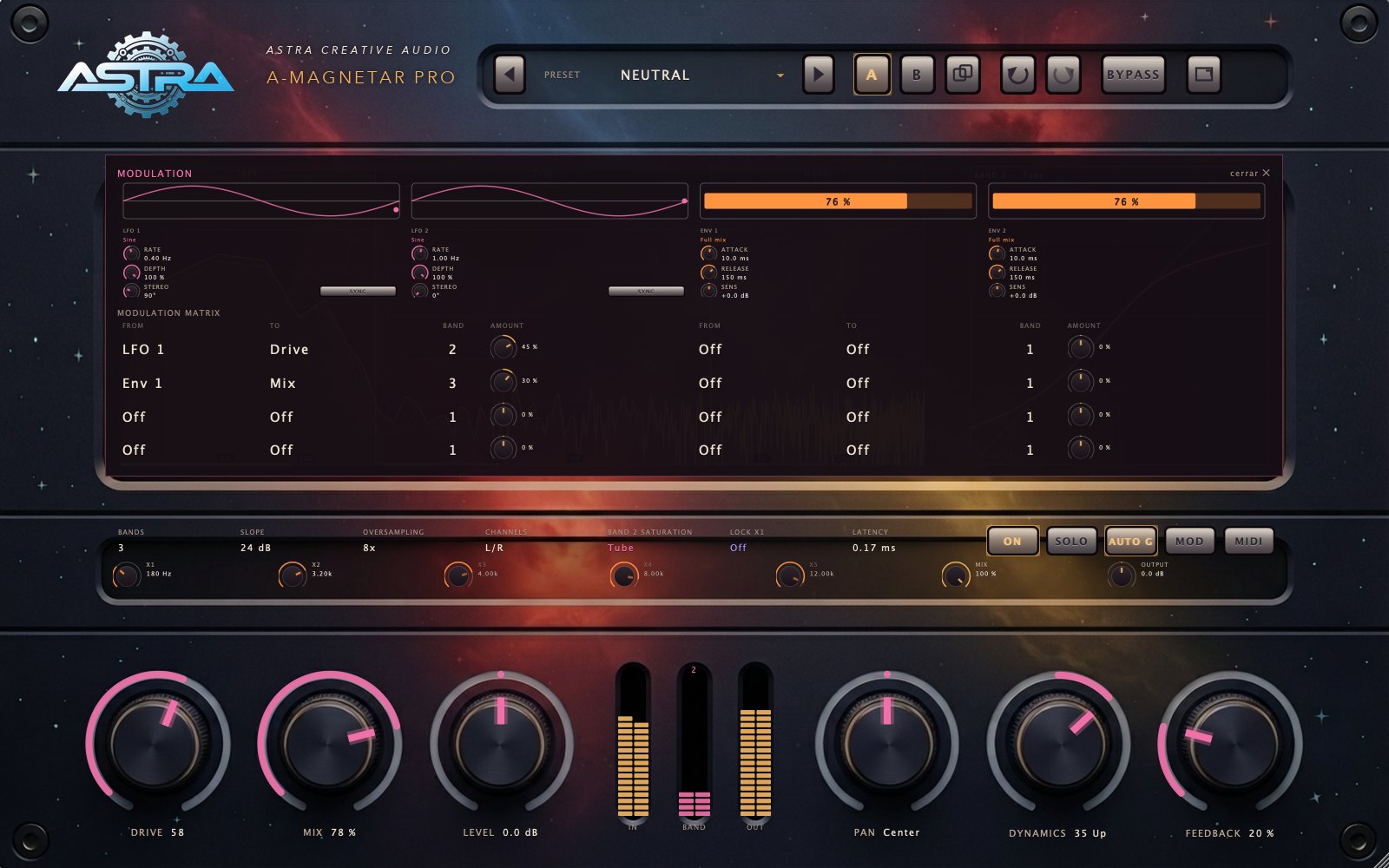Viewport: 1389px width, 868px height.
Task: Copy A/B state with the copy icon
Action: (962, 75)
